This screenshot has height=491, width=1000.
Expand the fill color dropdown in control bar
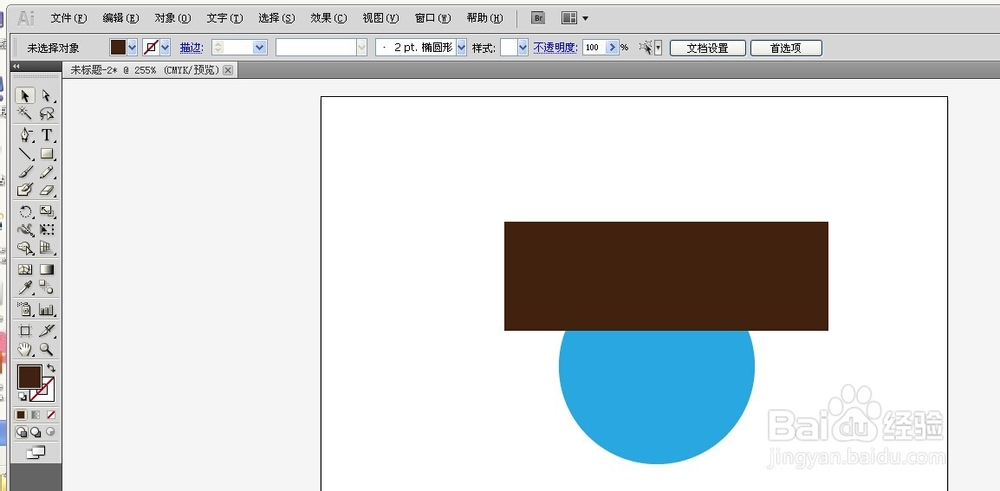pyautogui.click(x=132, y=47)
